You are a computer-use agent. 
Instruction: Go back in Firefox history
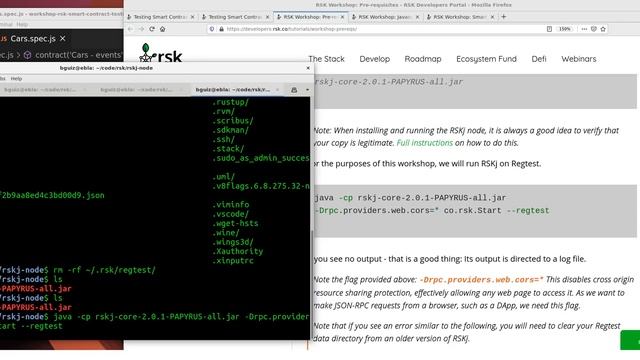coord(130,29)
